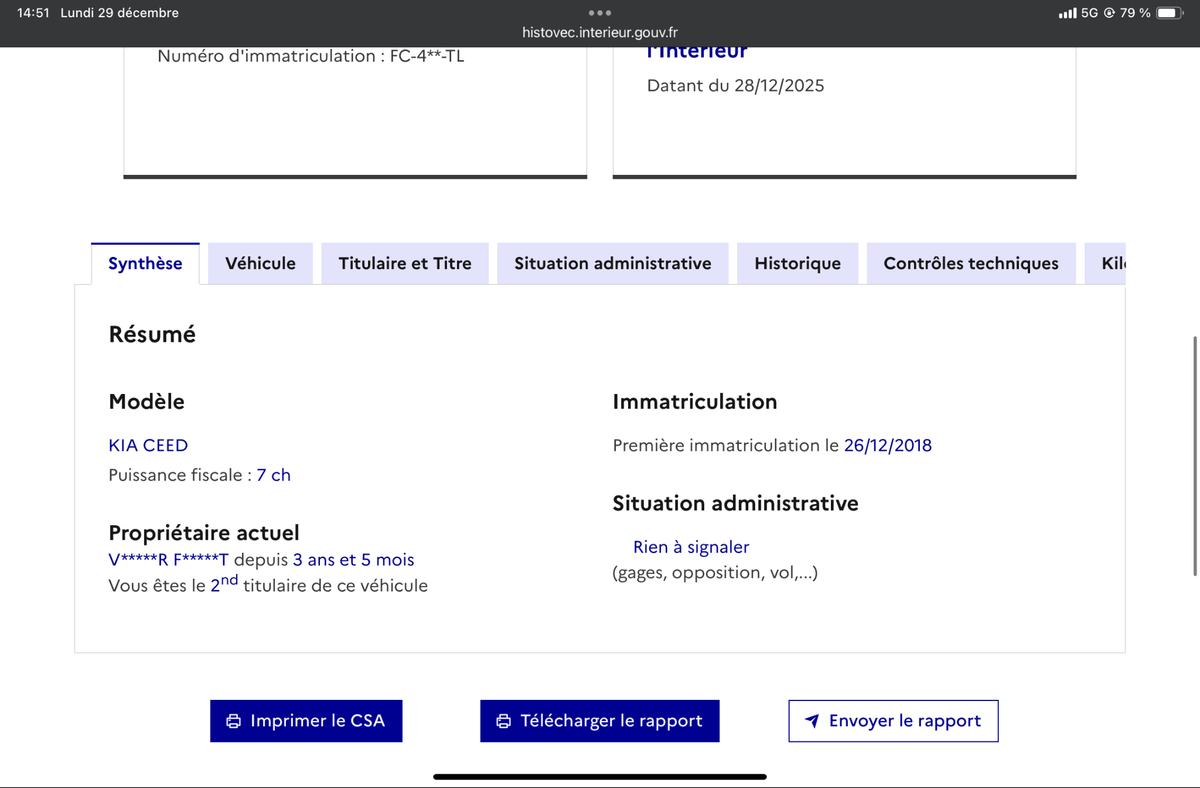The image size is (1200, 788).
Task: Click the 3 ans et 5 mois duration
Action: [353, 560]
